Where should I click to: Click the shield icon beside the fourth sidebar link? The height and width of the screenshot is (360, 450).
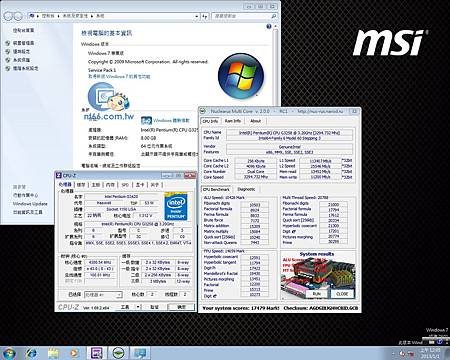point(8,68)
